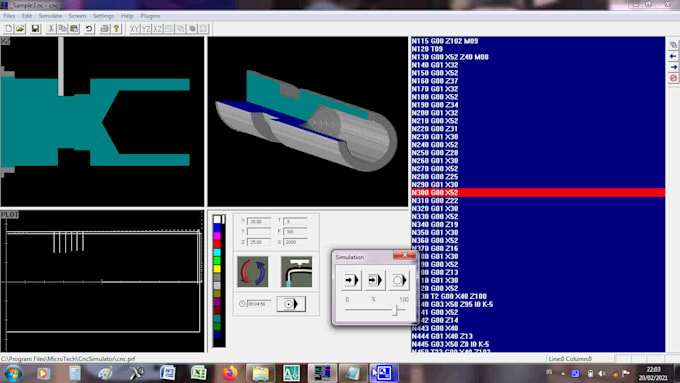The height and width of the screenshot is (383, 680).
Task: Step simulation with the second arrow button
Action: click(375, 280)
